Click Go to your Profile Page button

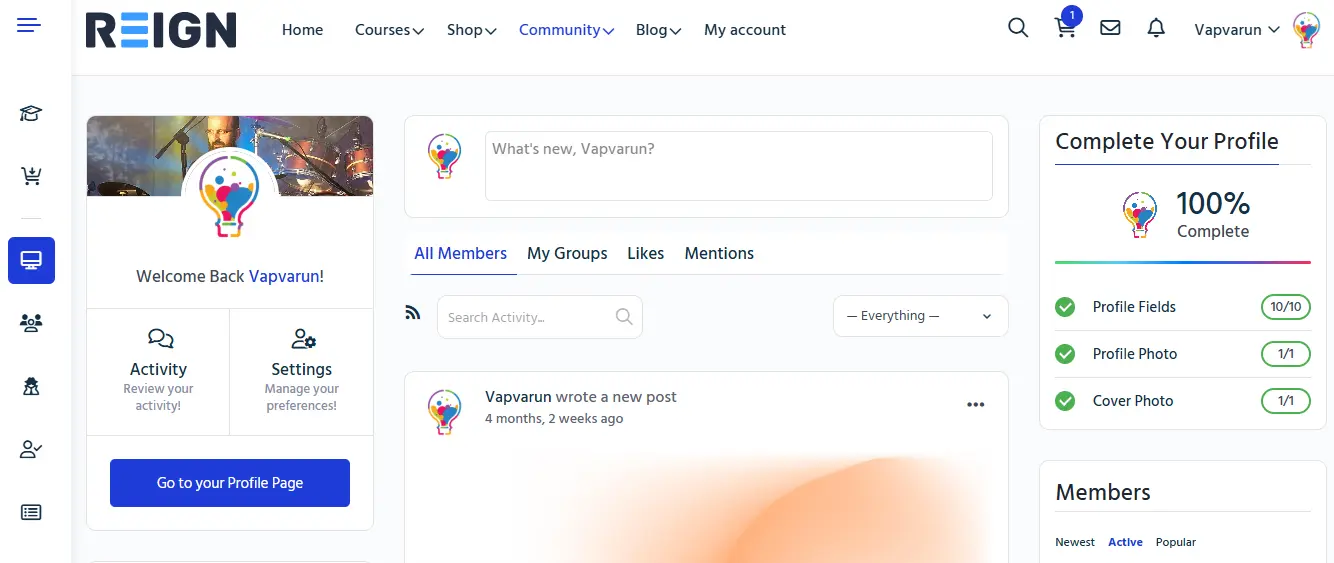(230, 483)
